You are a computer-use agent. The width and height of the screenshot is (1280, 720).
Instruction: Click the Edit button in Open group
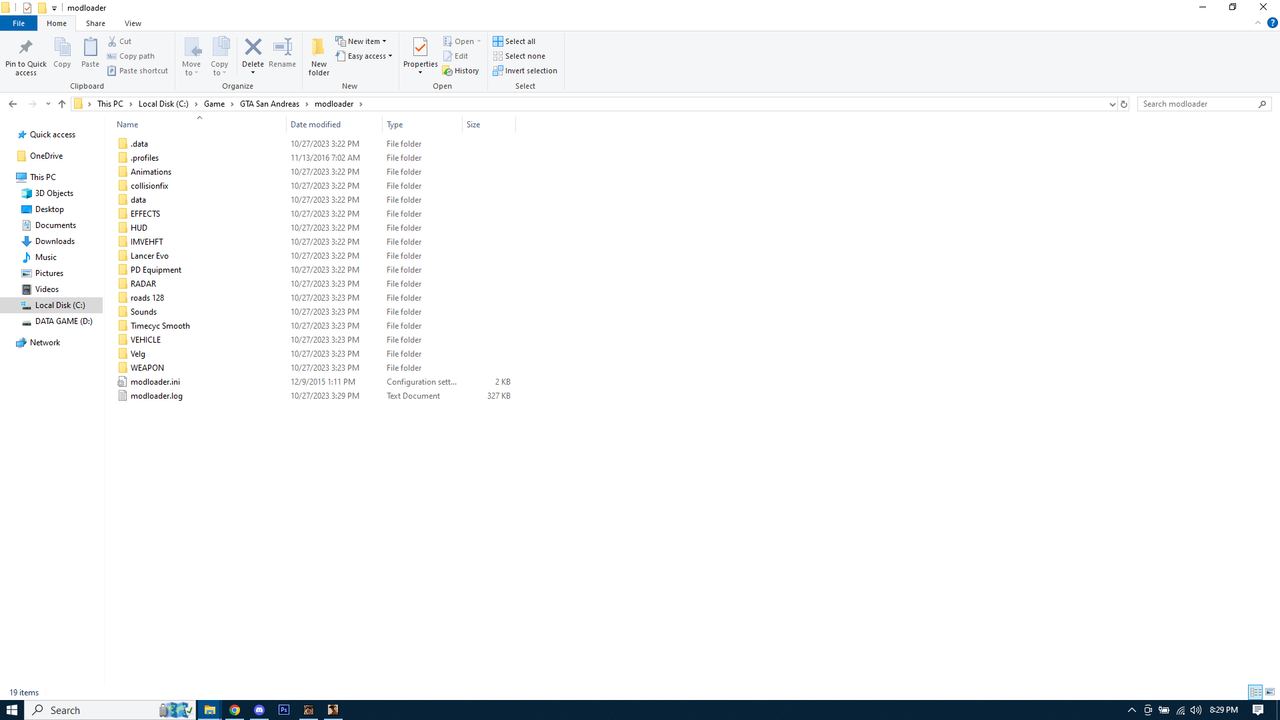pos(455,56)
